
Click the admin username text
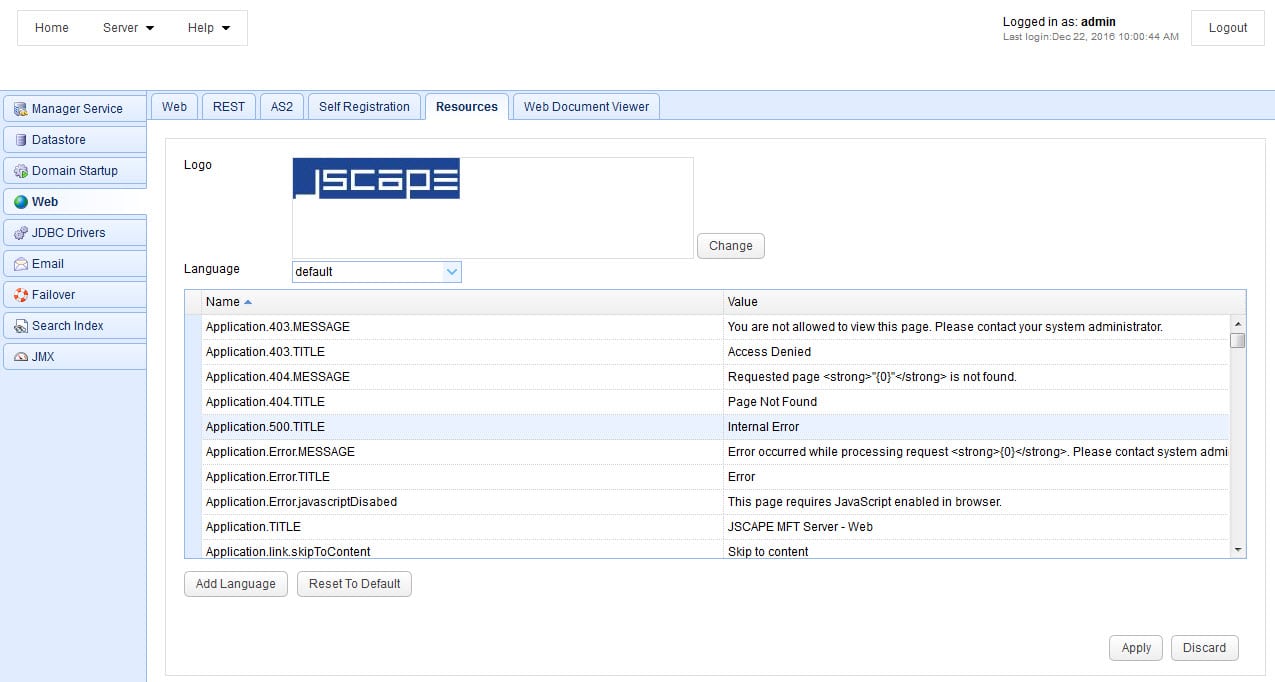click(1098, 21)
